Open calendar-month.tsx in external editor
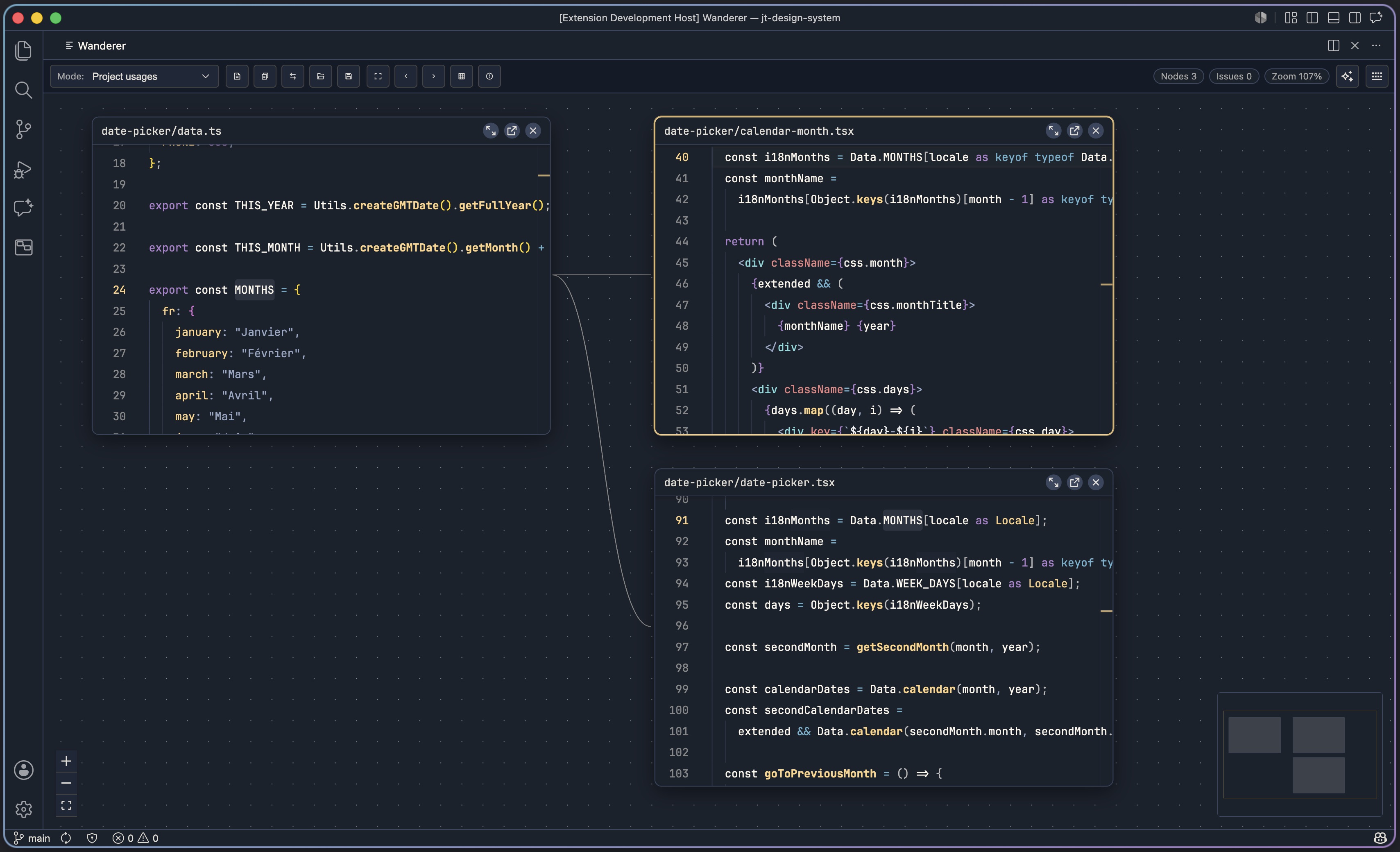This screenshot has width=1400, height=852. click(x=1074, y=131)
